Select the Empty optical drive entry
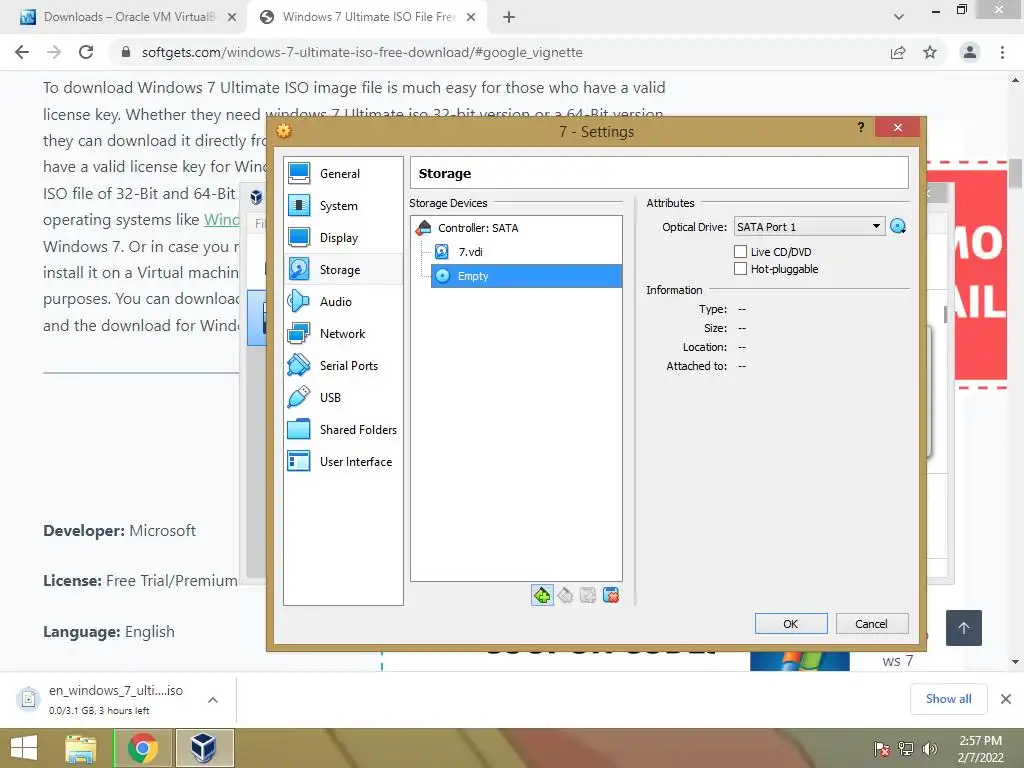Image resolution: width=1024 pixels, height=768 pixels. click(526, 276)
